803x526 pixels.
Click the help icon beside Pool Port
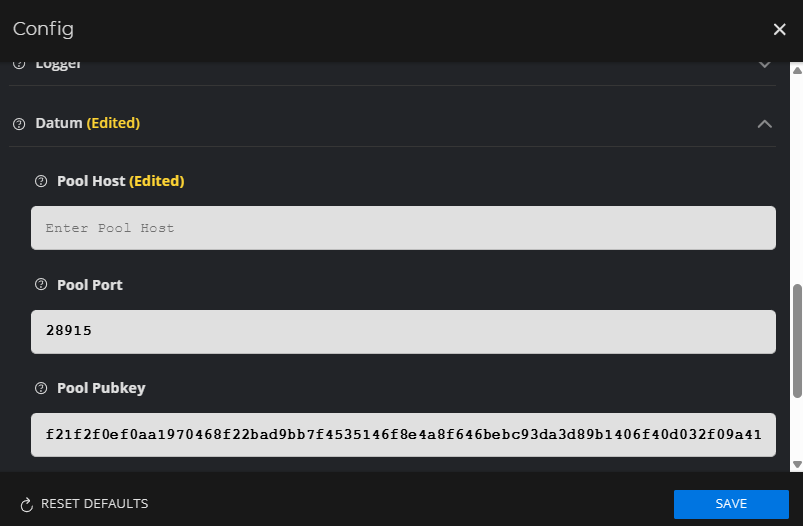[41, 285]
